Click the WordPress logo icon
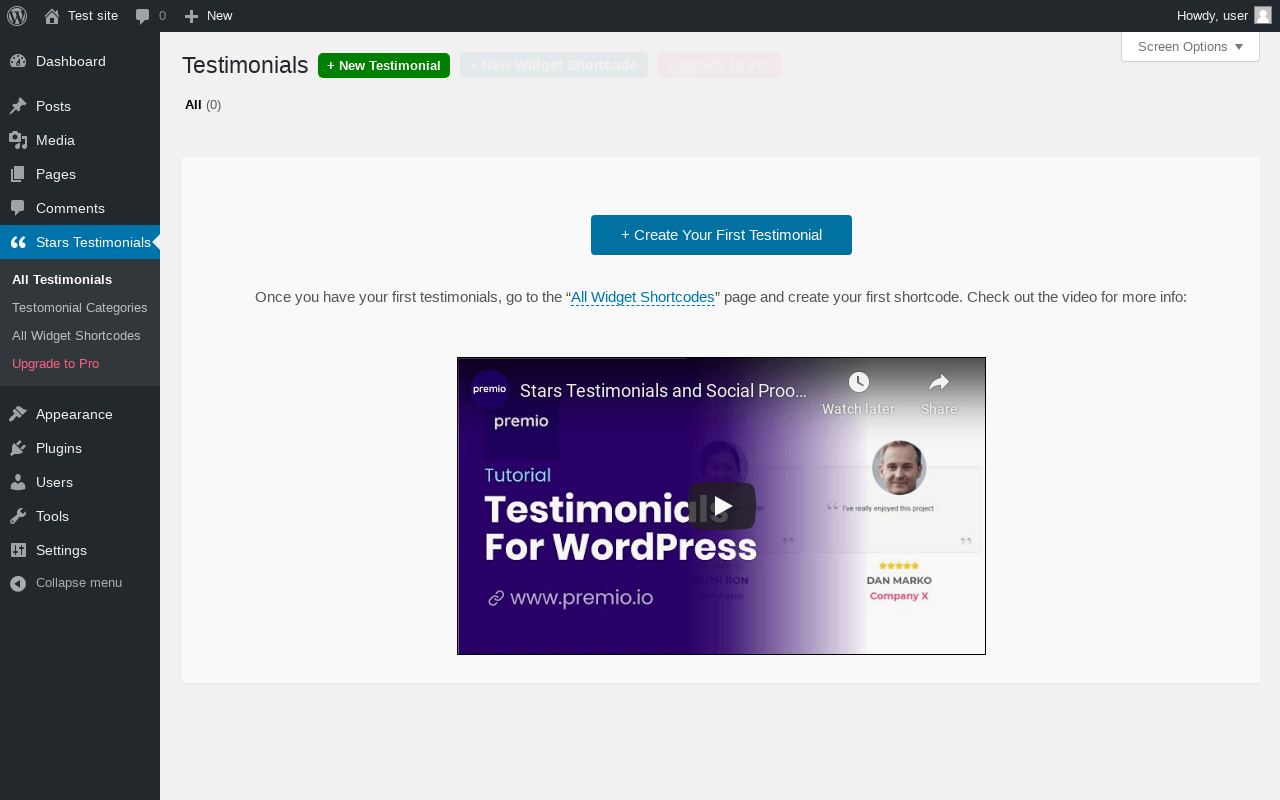1280x800 pixels. pos(17,16)
